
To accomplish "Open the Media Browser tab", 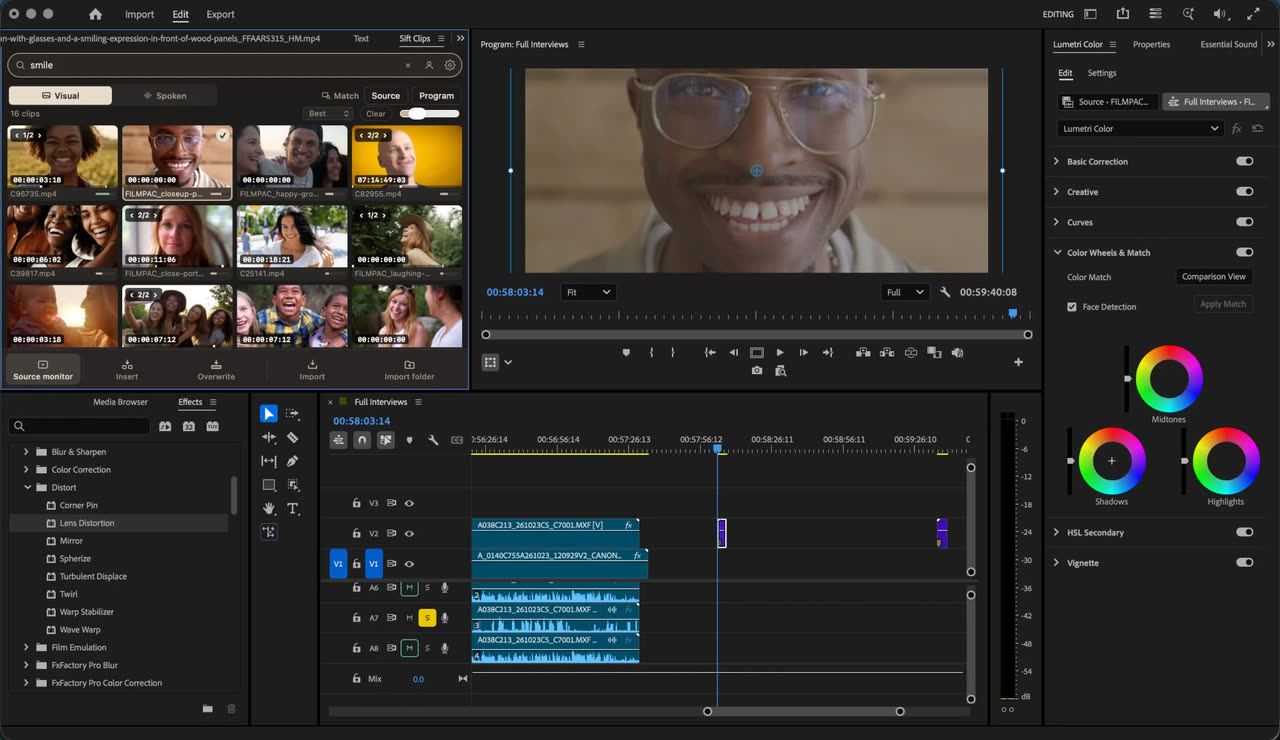I will point(120,402).
